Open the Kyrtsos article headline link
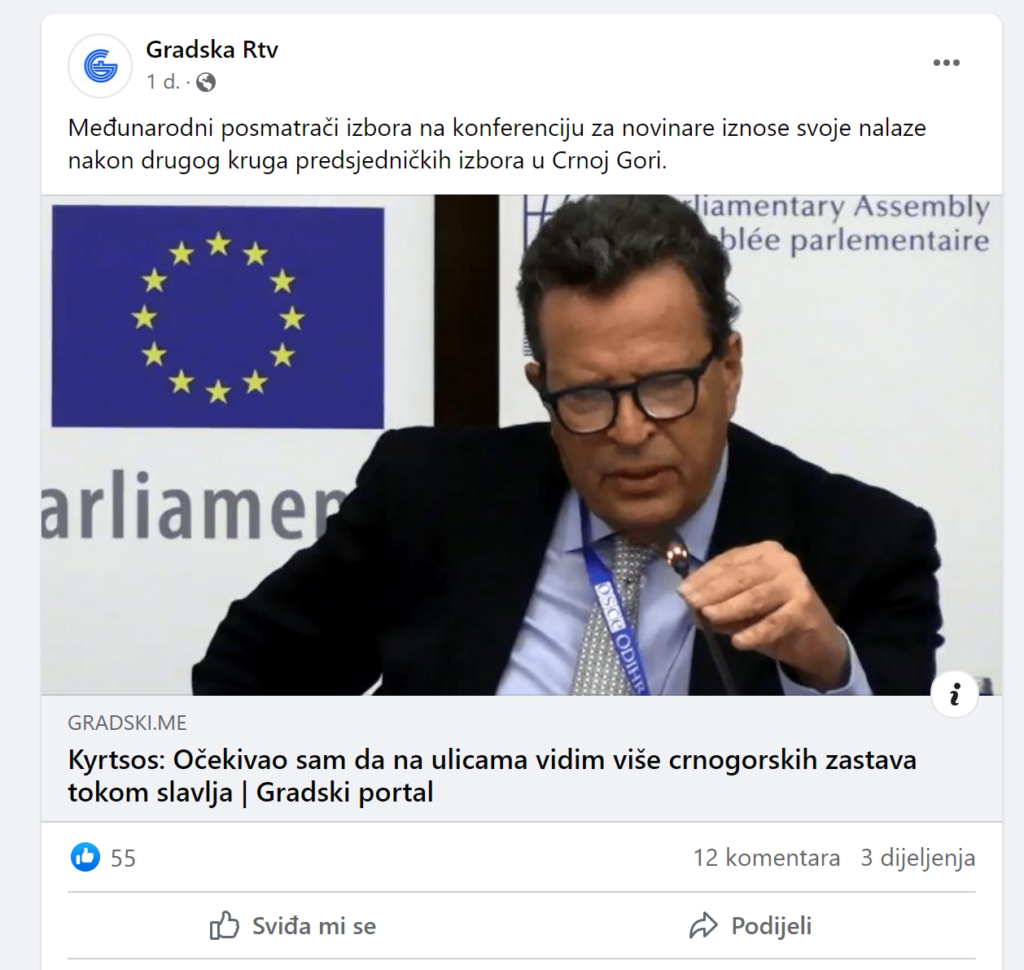Image resolution: width=1024 pixels, height=970 pixels. click(492, 776)
